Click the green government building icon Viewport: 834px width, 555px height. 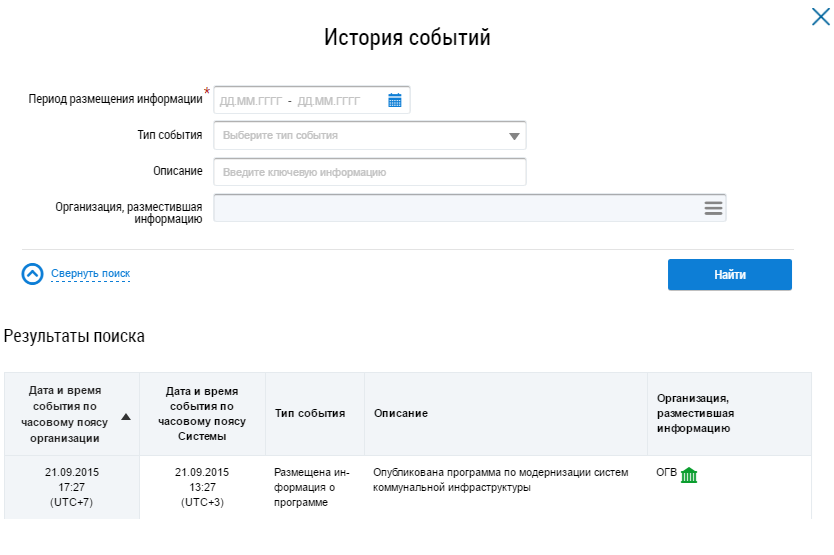click(x=688, y=475)
